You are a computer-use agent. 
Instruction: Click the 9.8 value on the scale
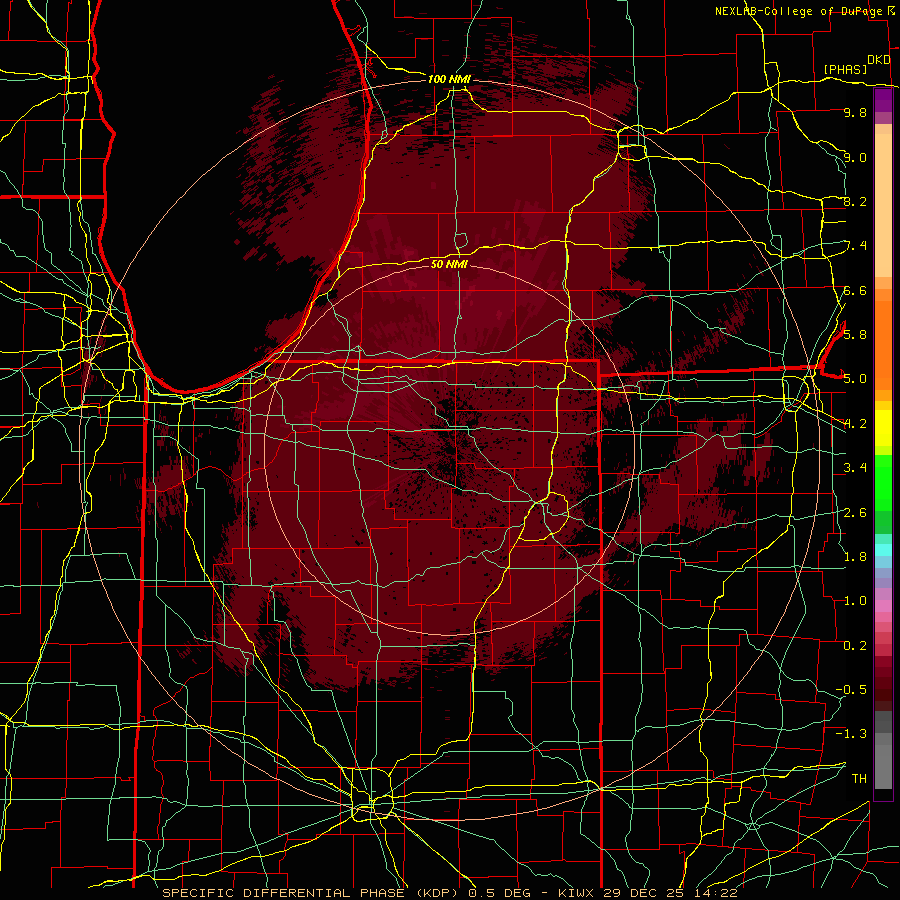(855, 113)
